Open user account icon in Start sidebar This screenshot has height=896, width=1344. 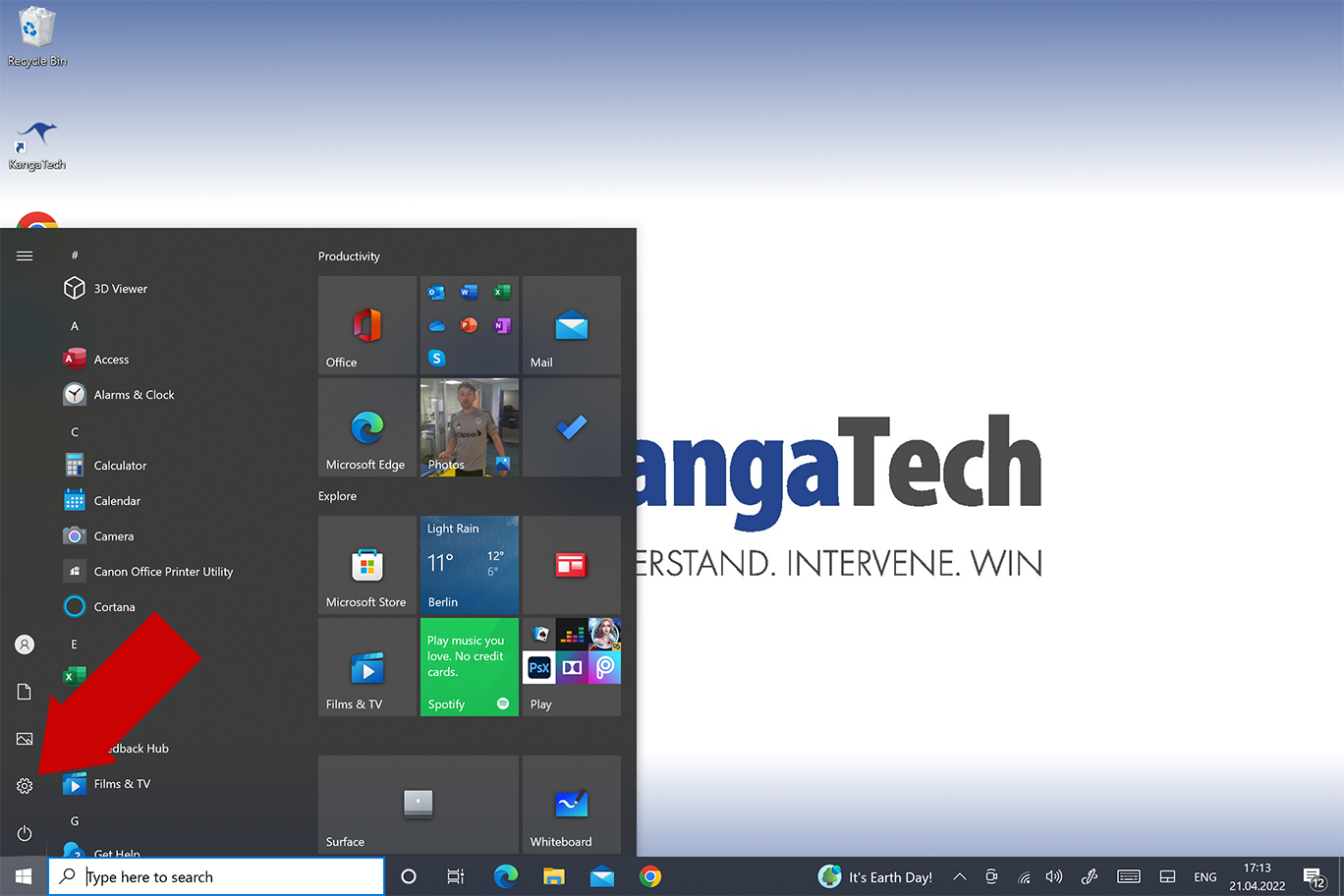point(25,644)
